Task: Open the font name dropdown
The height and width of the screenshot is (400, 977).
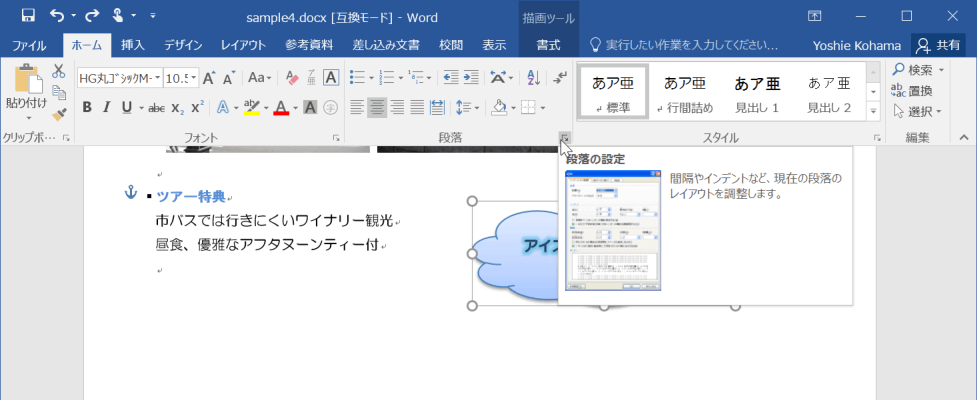Action: (158, 78)
